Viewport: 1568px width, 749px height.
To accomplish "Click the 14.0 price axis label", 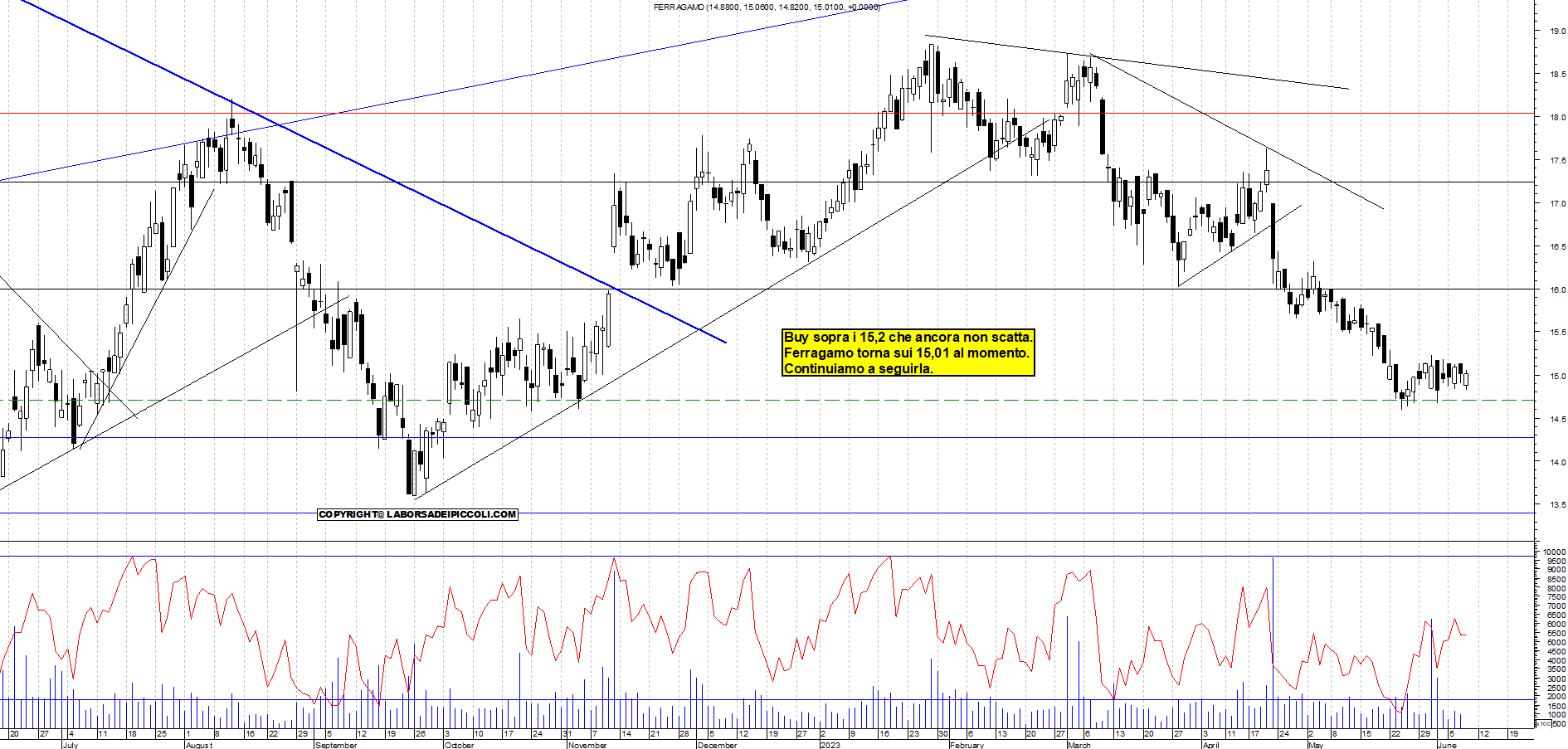I will point(1556,463).
